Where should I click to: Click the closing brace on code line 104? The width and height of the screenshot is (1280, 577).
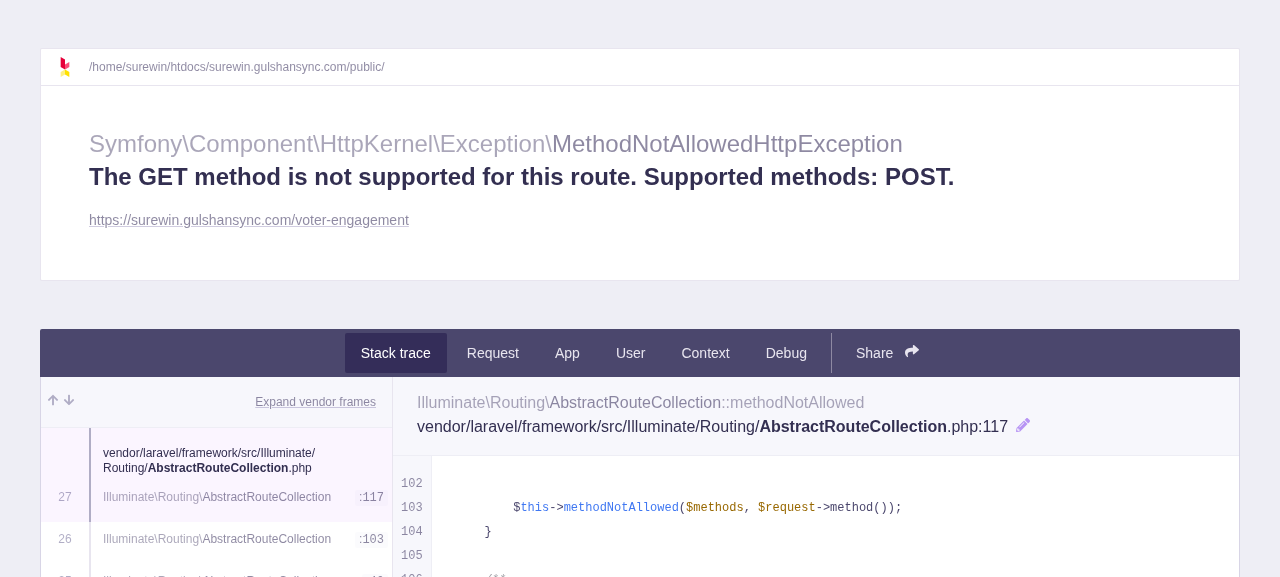click(488, 532)
